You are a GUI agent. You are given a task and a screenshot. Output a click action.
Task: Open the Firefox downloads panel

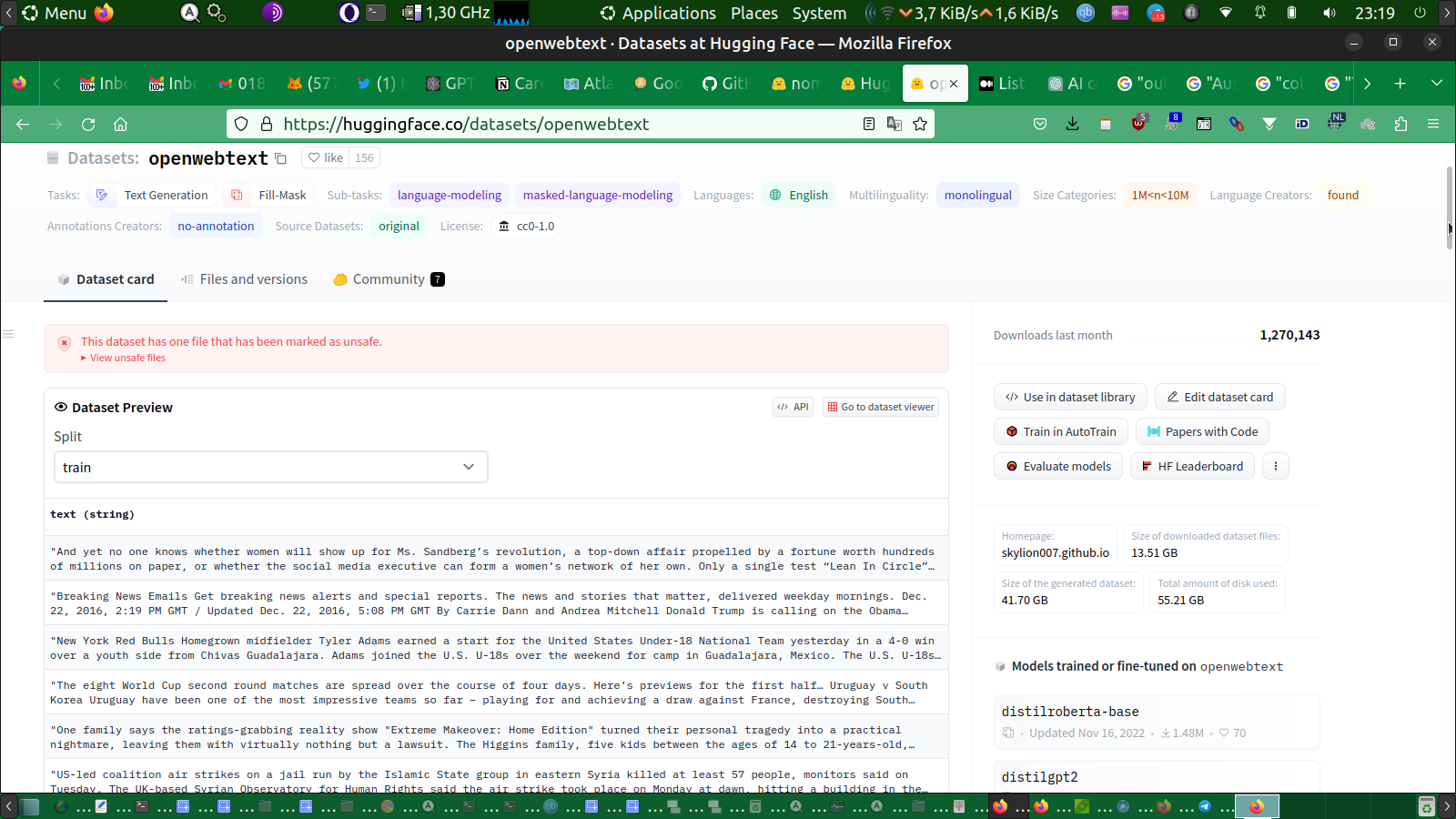(x=1073, y=124)
